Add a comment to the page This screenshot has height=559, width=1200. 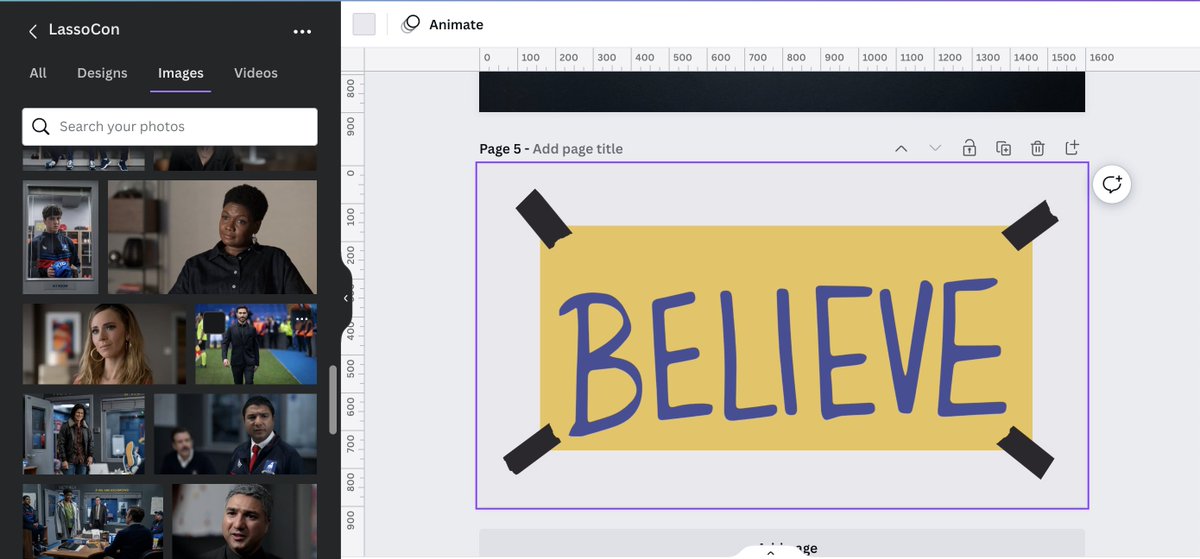pos(1112,184)
